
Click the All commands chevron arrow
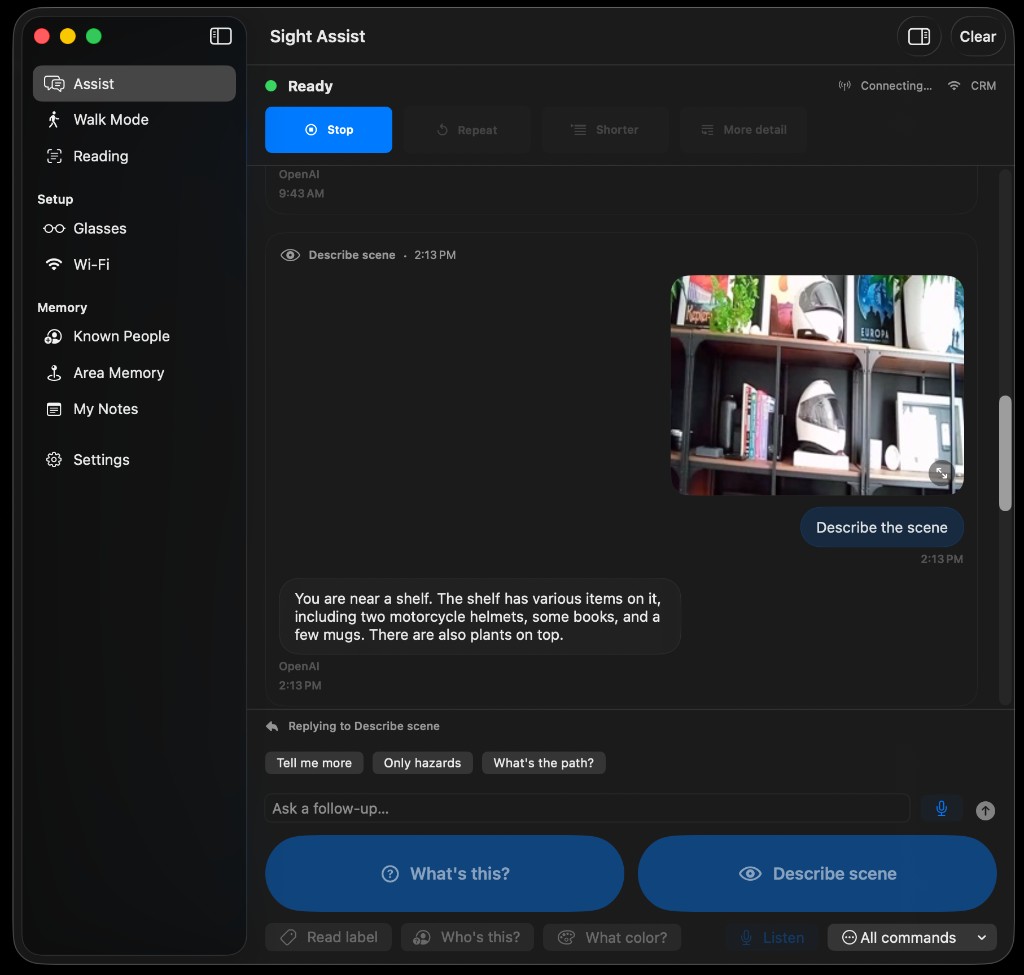(981, 937)
